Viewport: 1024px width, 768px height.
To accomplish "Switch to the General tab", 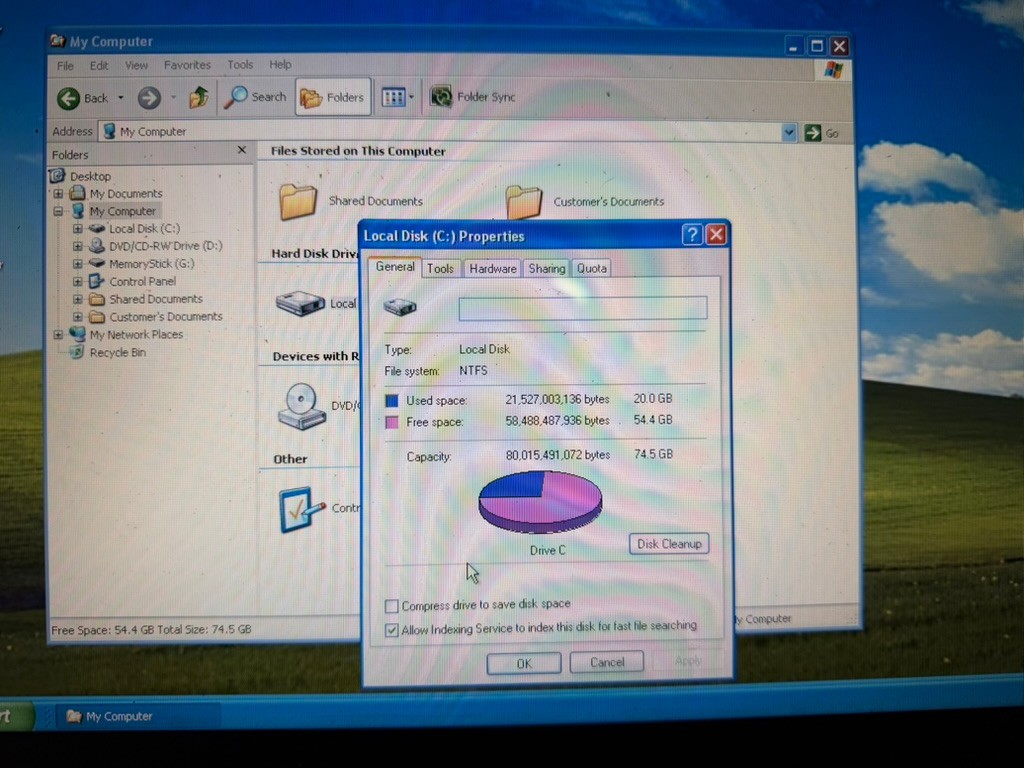I will [395, 266].
